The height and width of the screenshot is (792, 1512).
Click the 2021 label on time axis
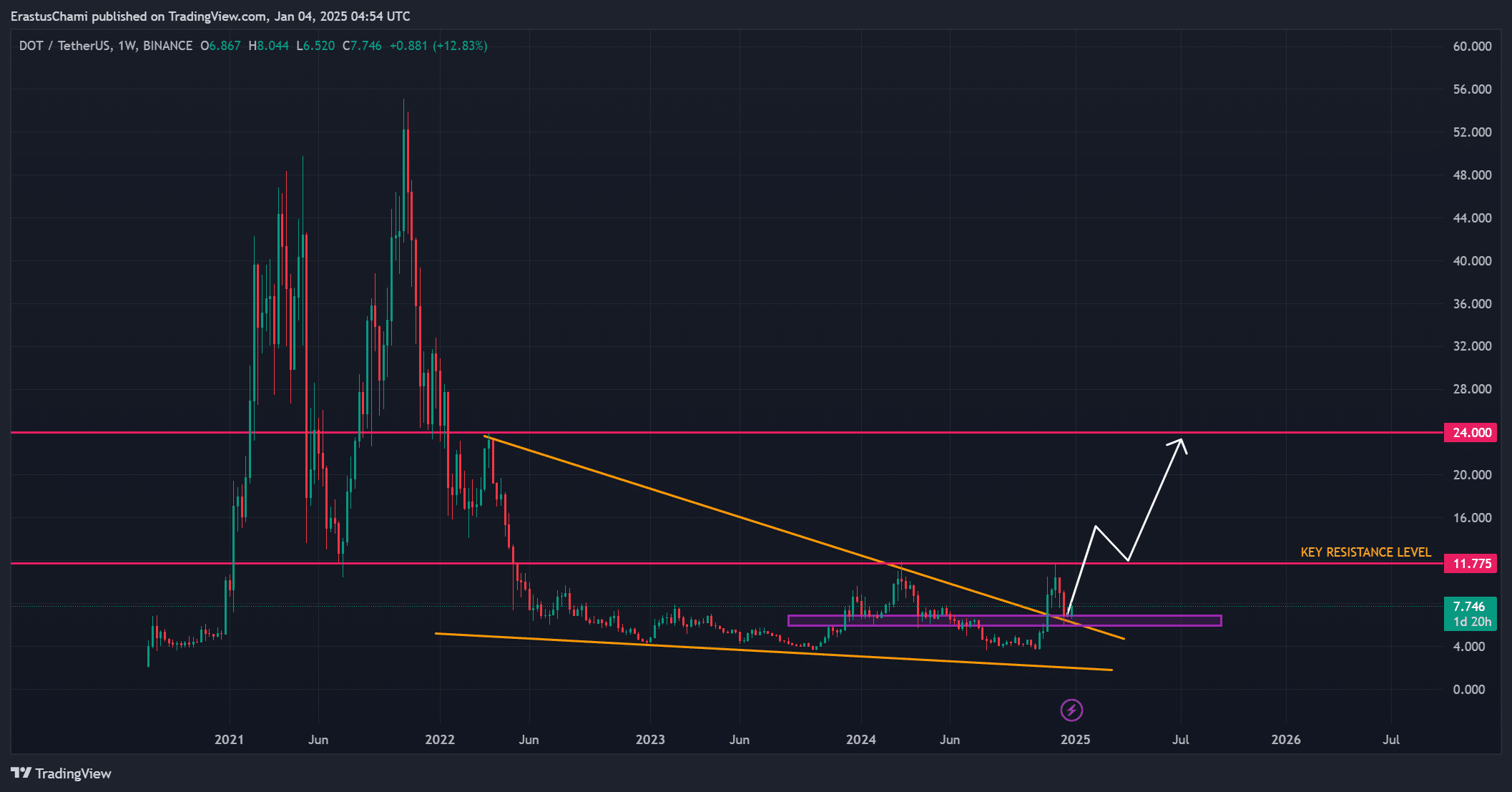click(229, 739)
